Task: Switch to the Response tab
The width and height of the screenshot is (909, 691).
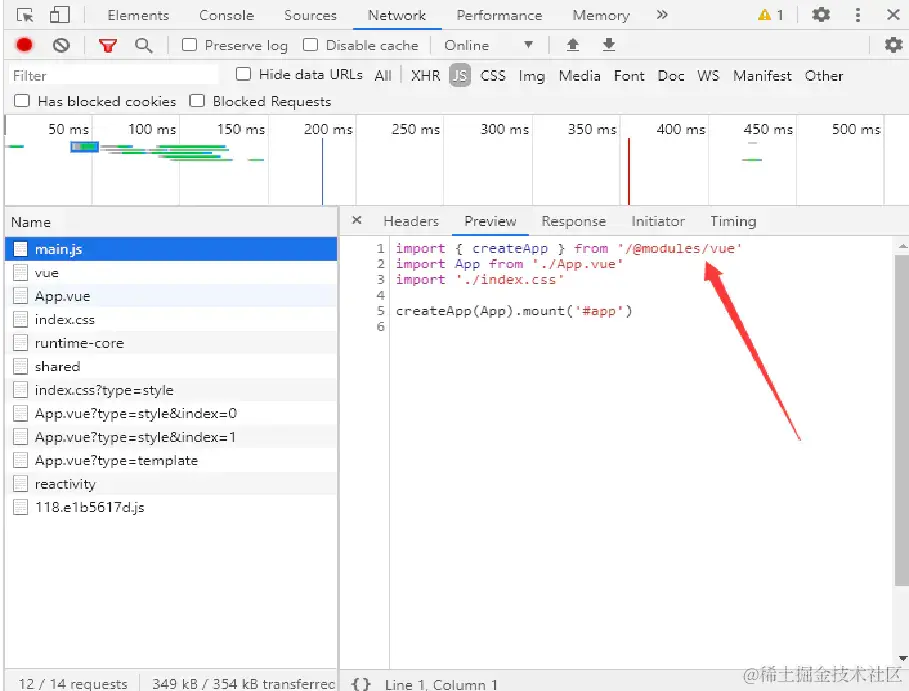Action: (x=573, y=221)
